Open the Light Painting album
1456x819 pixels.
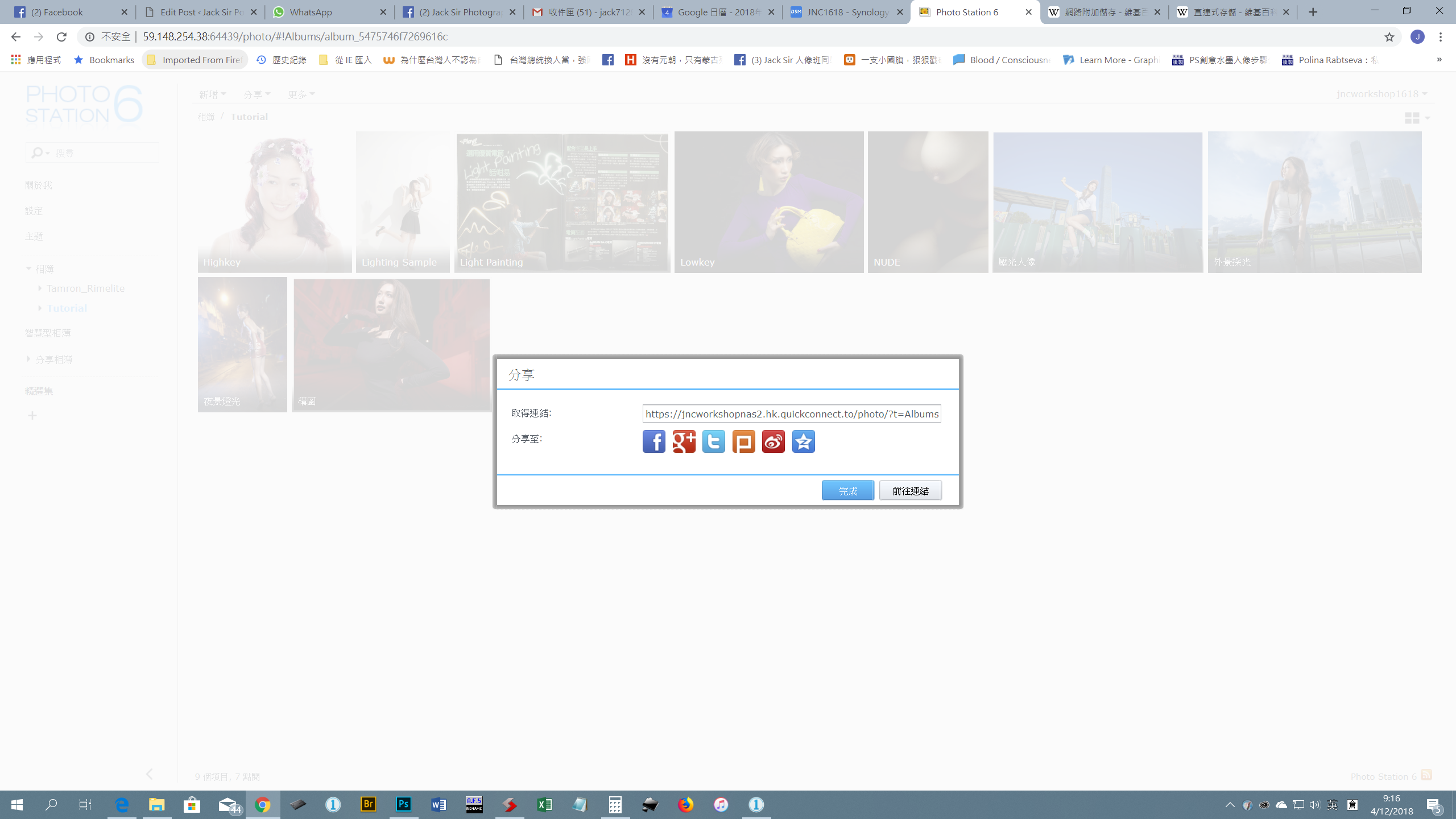click(562, 202)
